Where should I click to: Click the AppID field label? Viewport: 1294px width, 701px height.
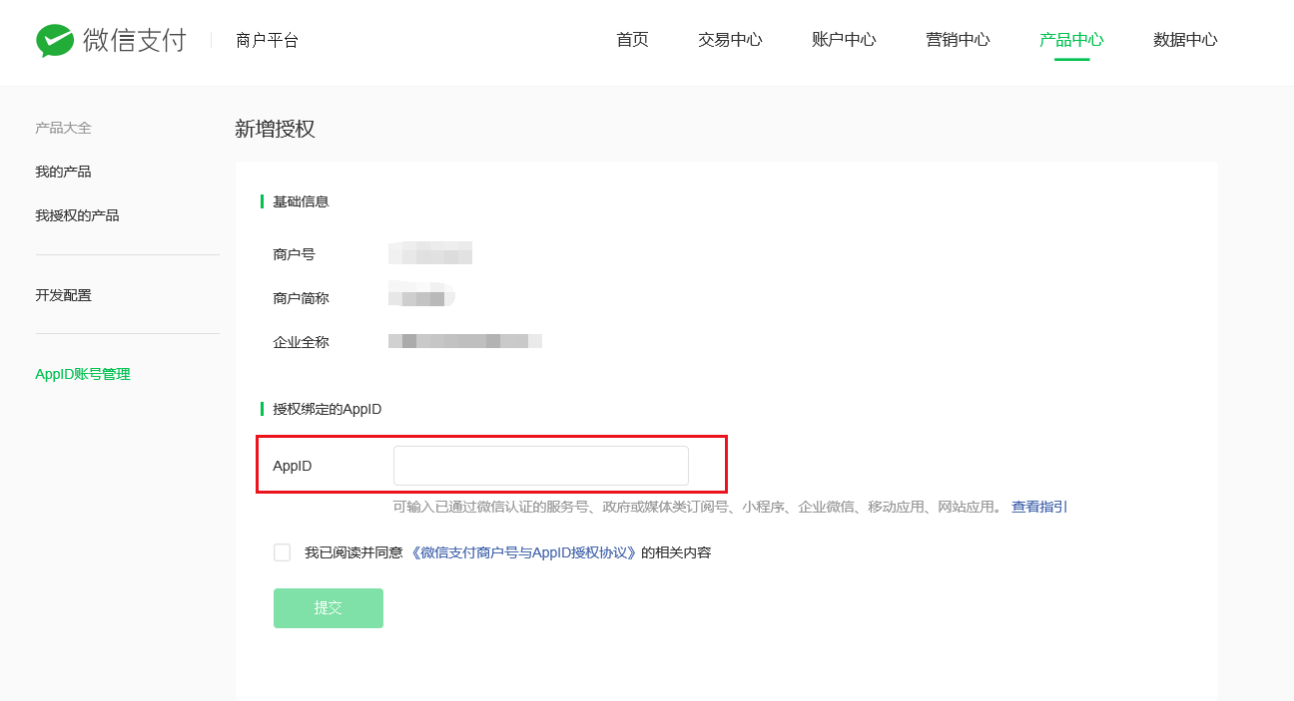coord(292,466)
